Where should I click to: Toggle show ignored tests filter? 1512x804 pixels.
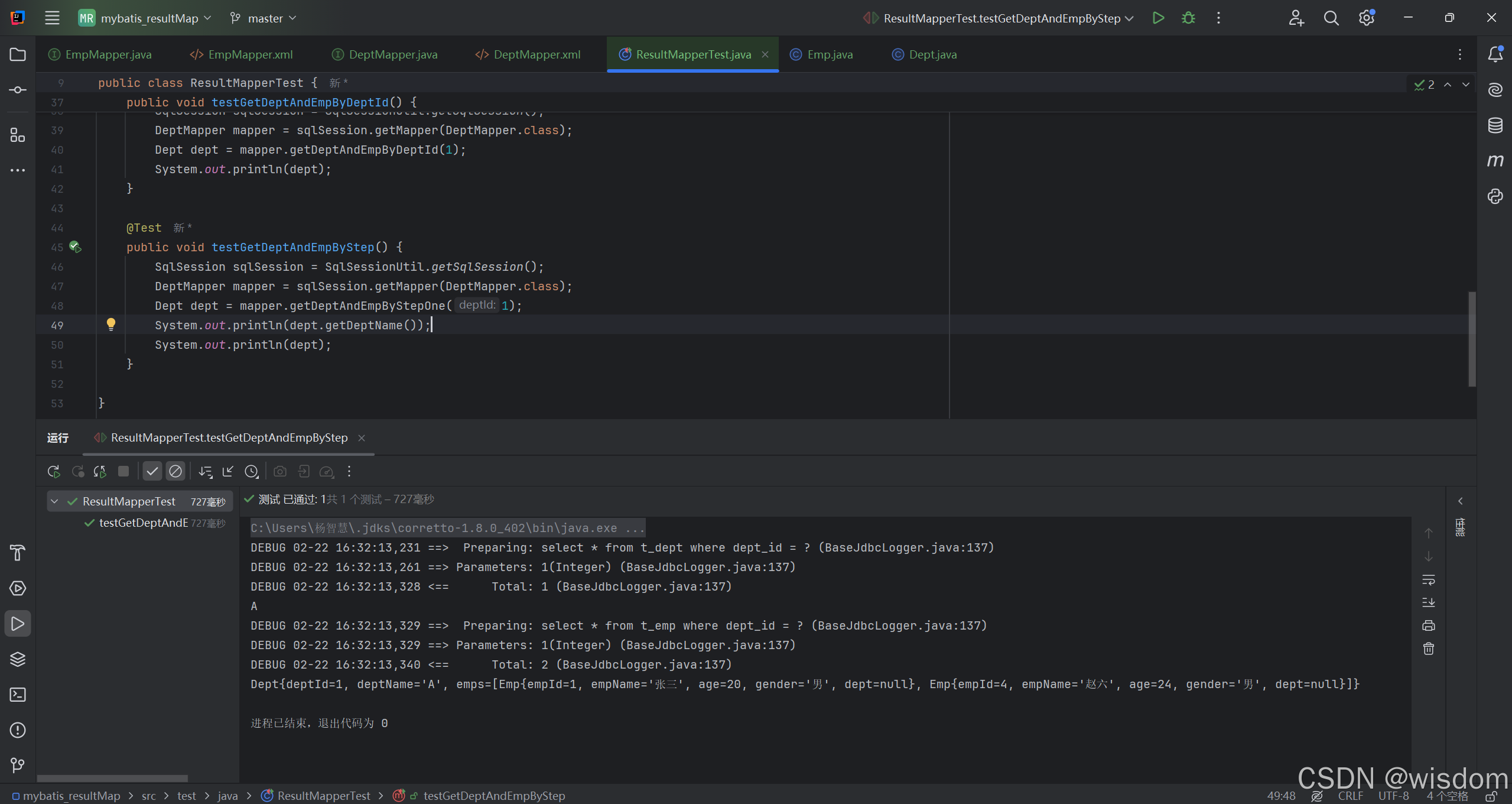[175, 471]
